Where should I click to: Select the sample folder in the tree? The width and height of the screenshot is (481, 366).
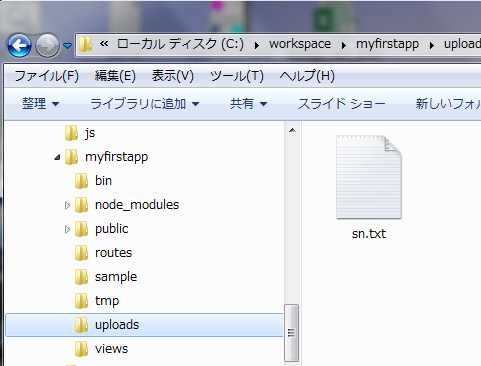(x=116, y=277)
